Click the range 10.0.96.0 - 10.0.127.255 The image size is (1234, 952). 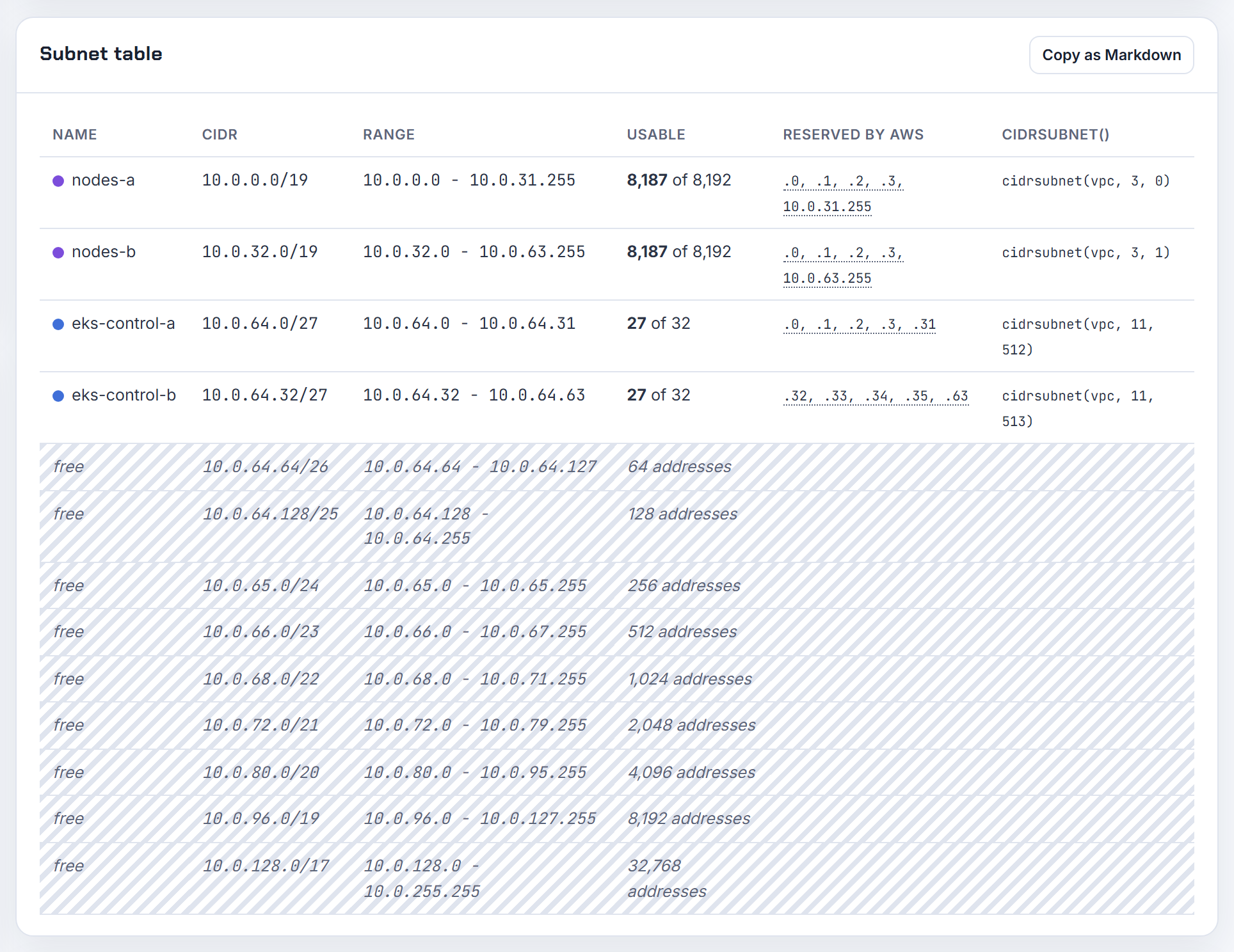point(479,819)
